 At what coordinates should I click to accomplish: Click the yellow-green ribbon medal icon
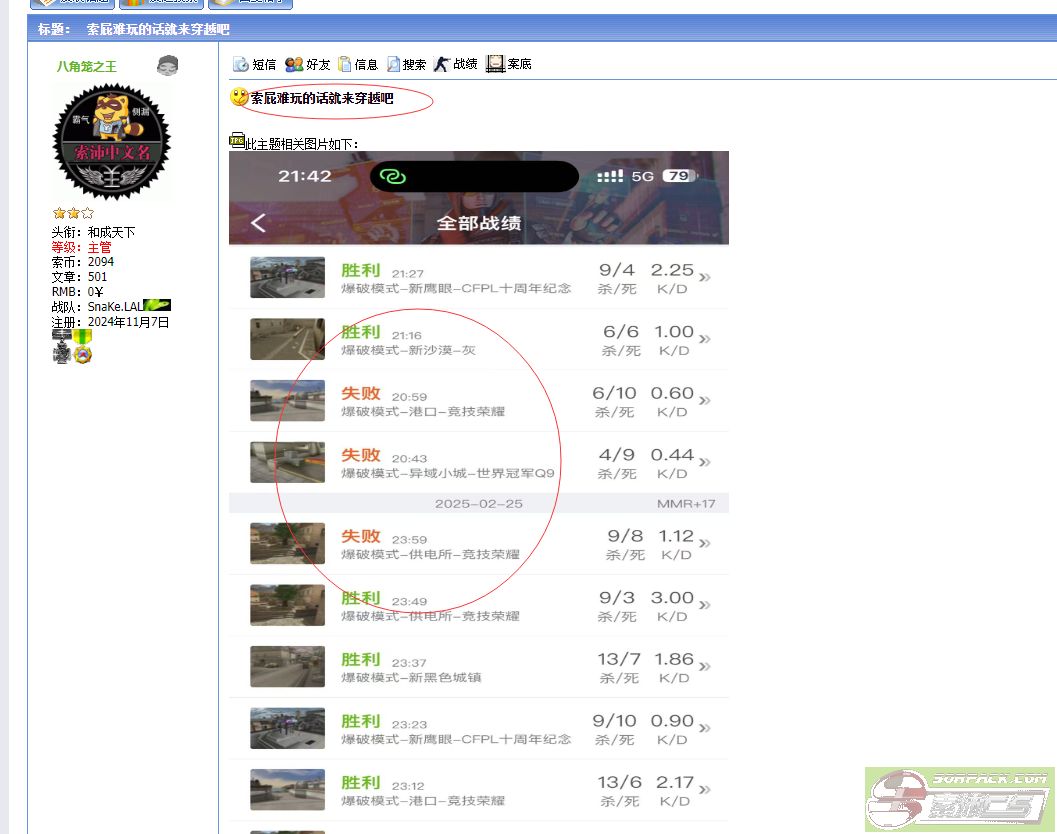click(x=82, y=338)
